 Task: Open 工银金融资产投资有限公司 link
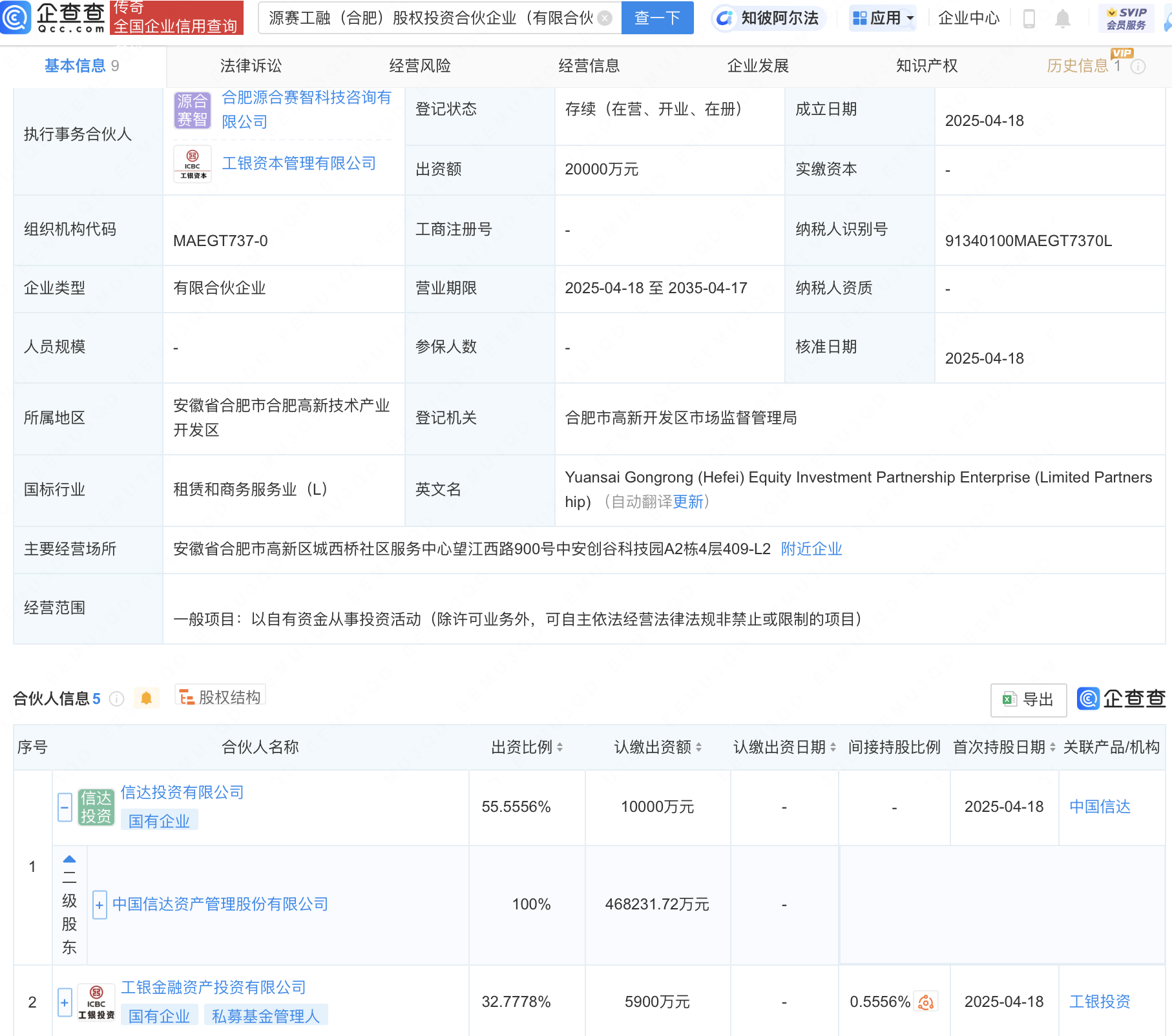(213, 988)
